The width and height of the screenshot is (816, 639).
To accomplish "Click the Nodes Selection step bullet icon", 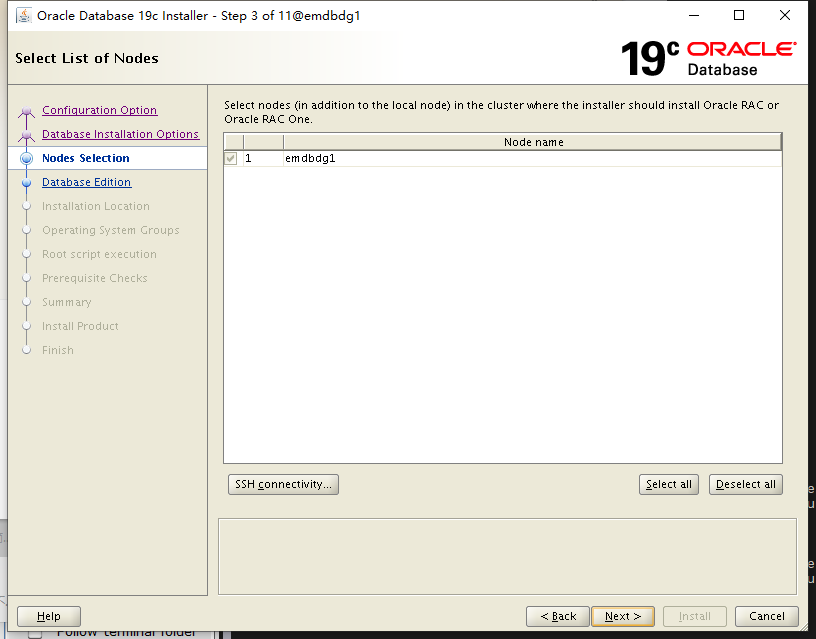I will [27, 159].
